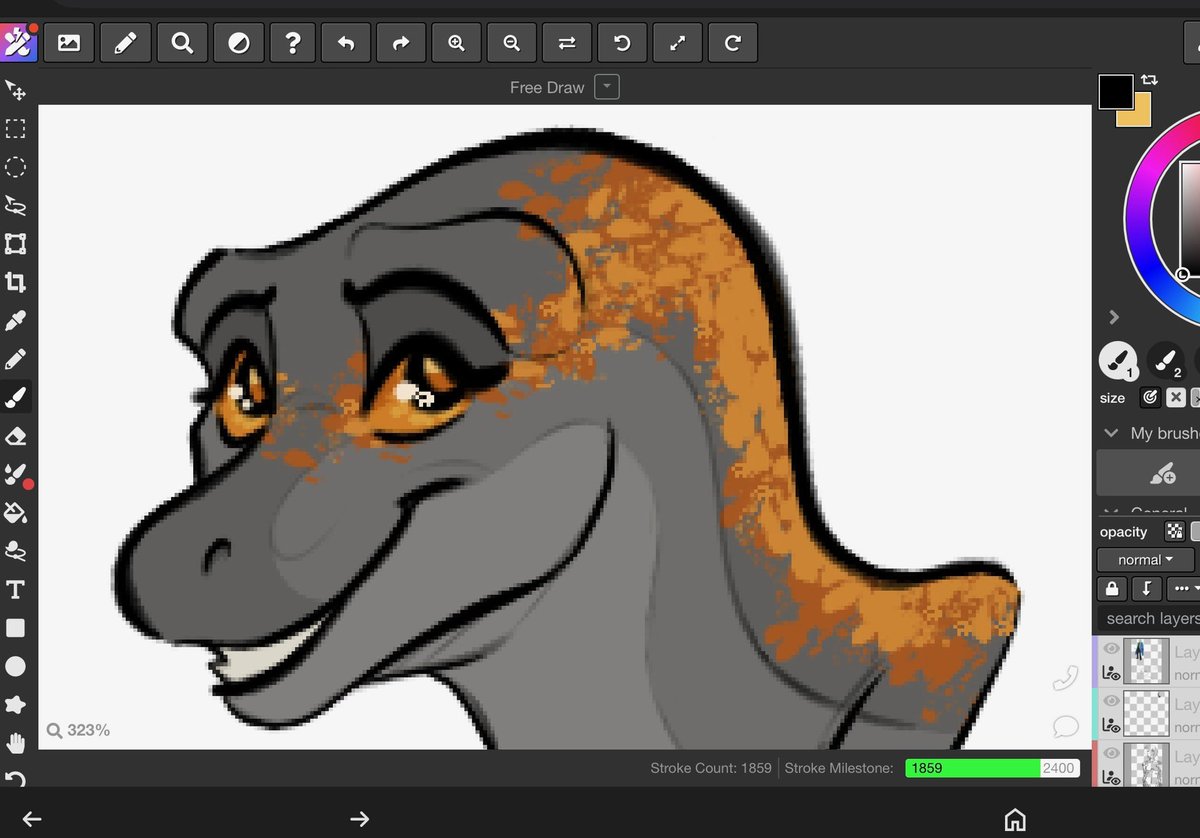Screen dimensions: 1200x838
Task: Select the rectangular selection tool
Action: 15,128
